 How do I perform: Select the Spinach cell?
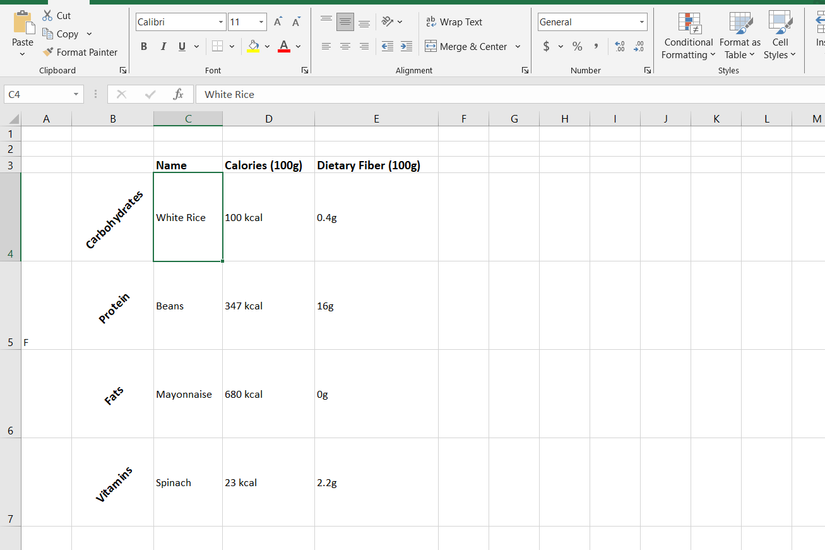pyautogui.click(x=188, y=483)
